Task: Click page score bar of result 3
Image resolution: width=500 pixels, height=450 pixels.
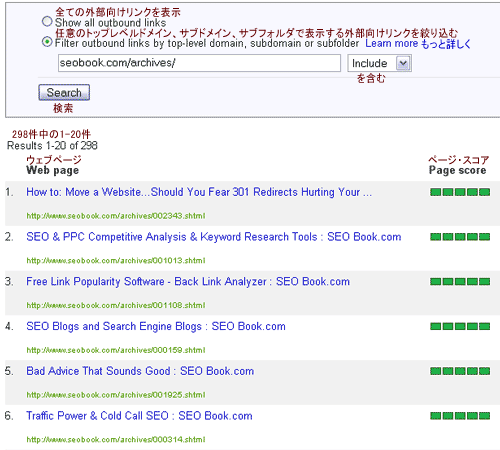Action: (x=460, y=281)
